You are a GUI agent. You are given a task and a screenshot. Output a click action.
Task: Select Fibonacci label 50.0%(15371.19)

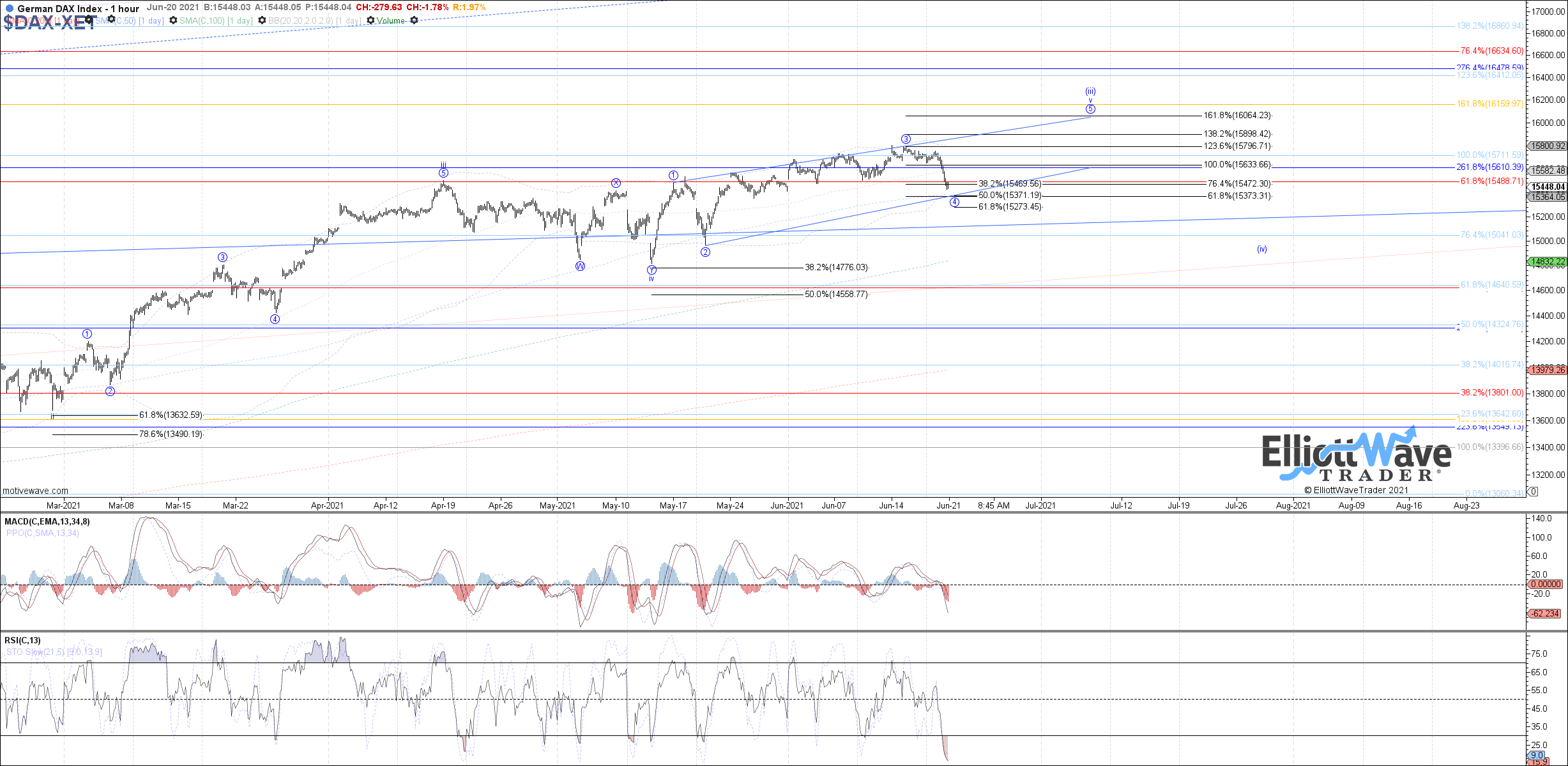[x=1010, y=195]
